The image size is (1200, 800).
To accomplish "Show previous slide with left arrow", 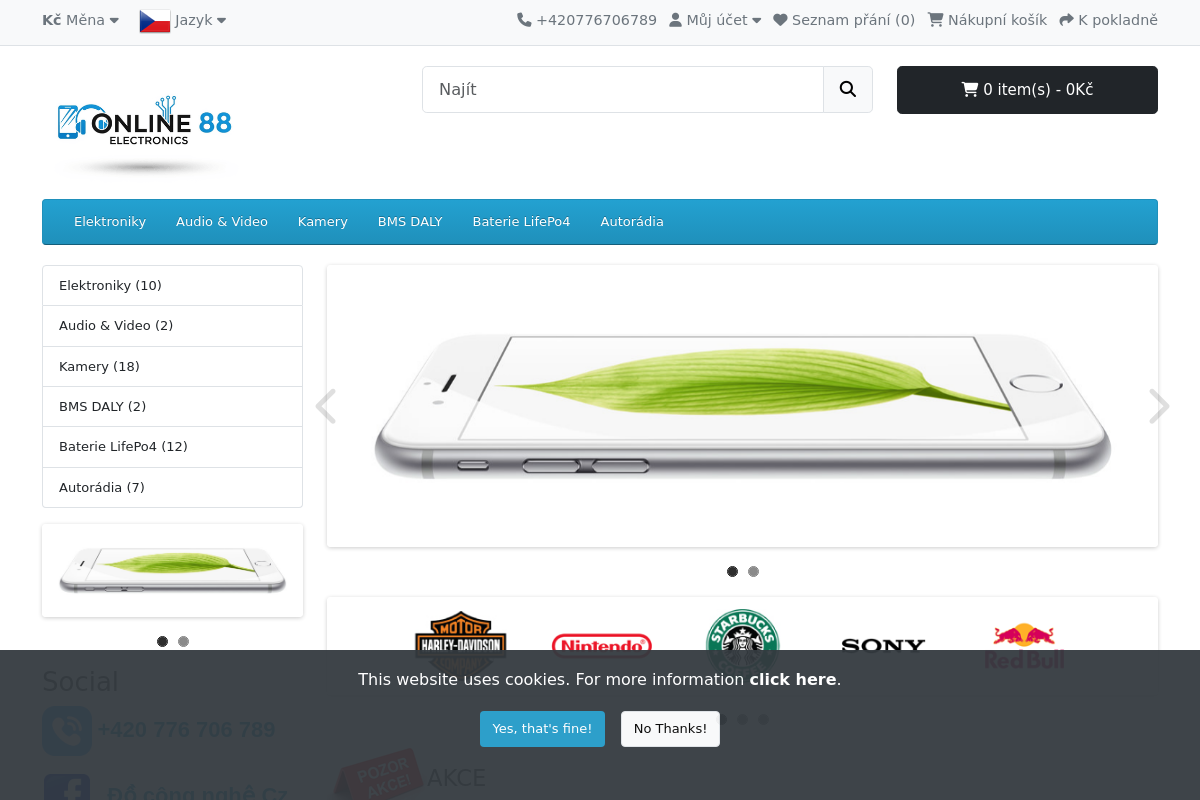I will point(326,406).
